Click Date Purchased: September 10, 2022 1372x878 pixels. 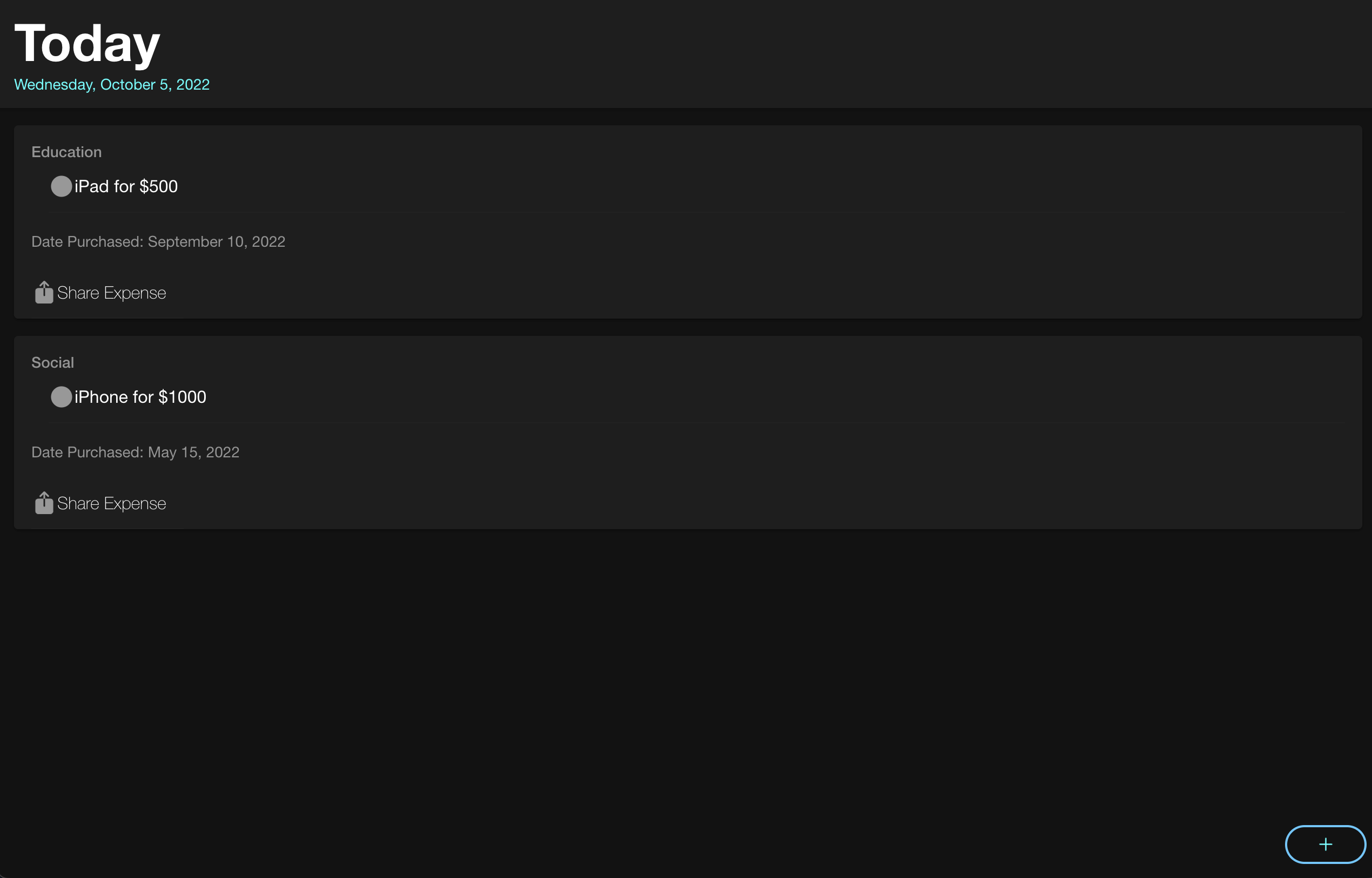pos(158,242)
